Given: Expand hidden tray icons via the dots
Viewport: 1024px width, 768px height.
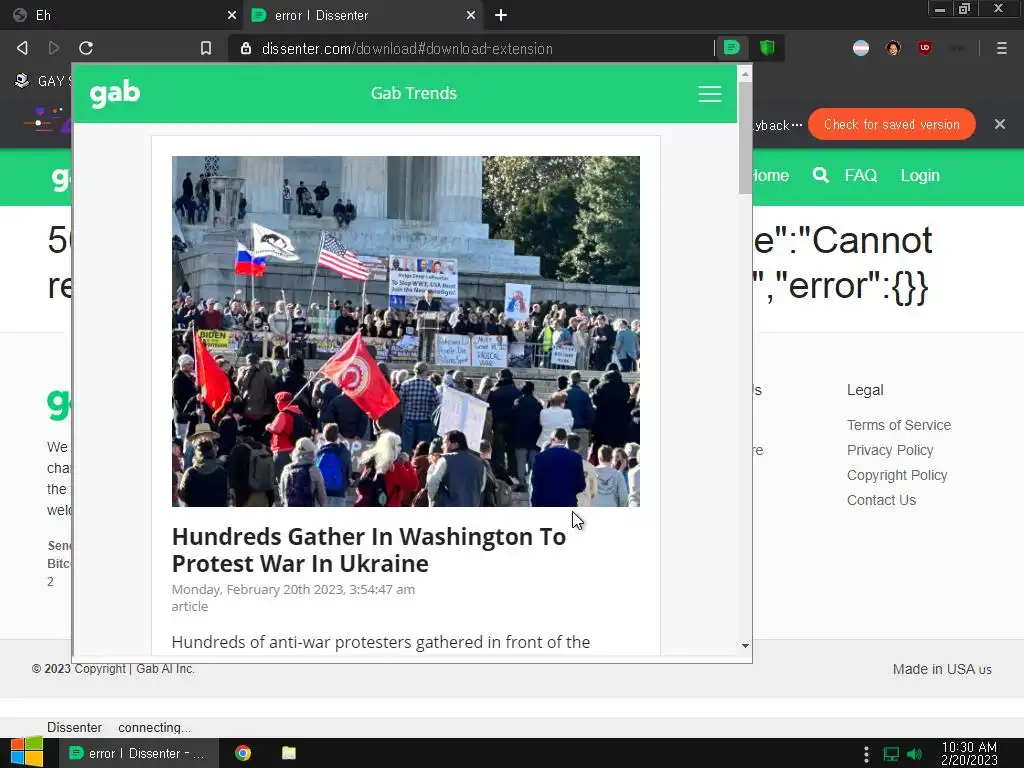Looking at the screenshot, I should [x=866, y=754].
